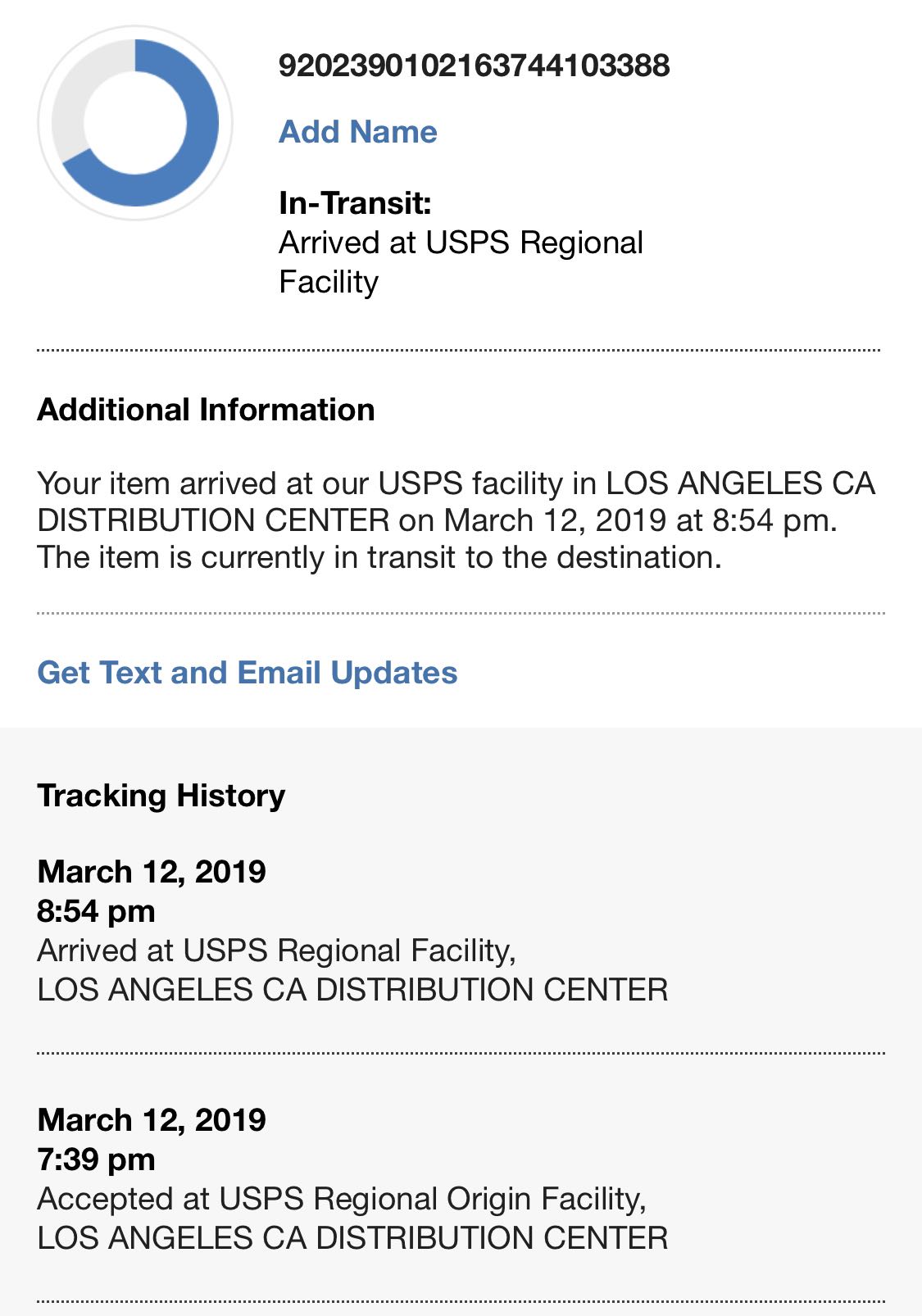
Task: Click the Additional Information heading
Action: click(x=206, y=410)
